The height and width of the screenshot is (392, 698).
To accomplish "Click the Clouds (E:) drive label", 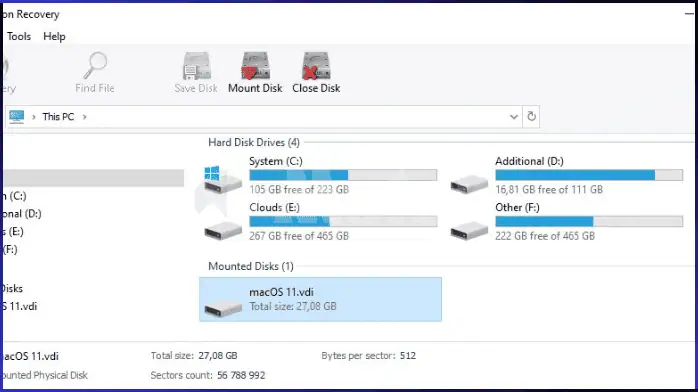I will click(x=274, y=207).
